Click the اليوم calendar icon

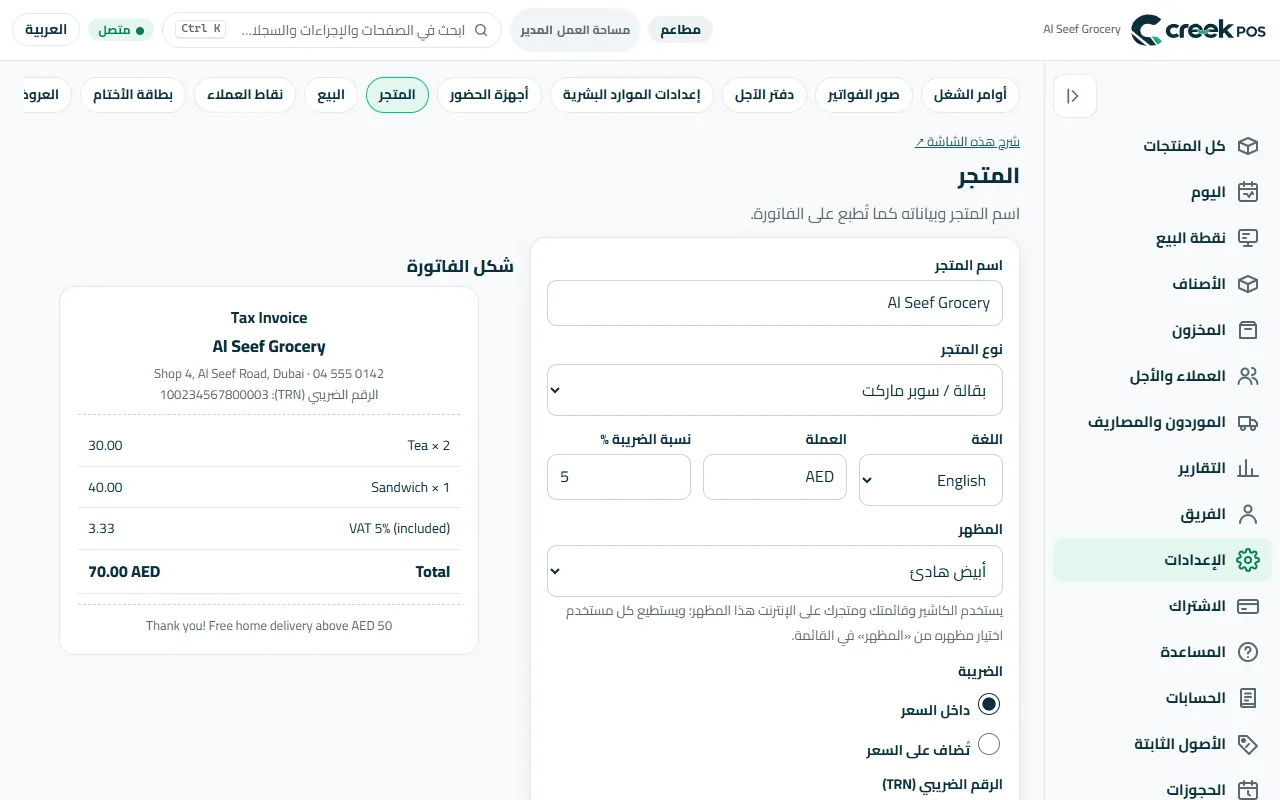[x=1247, y=192]
